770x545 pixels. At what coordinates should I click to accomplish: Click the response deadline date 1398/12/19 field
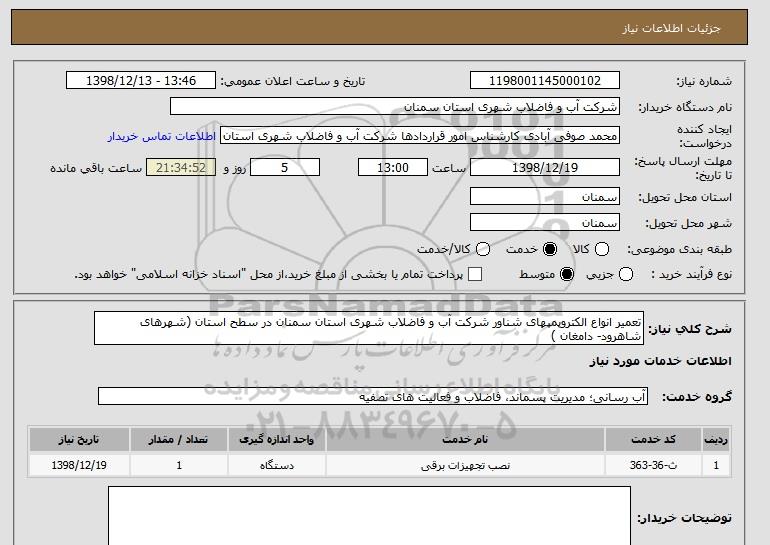(x=545, y=167)
